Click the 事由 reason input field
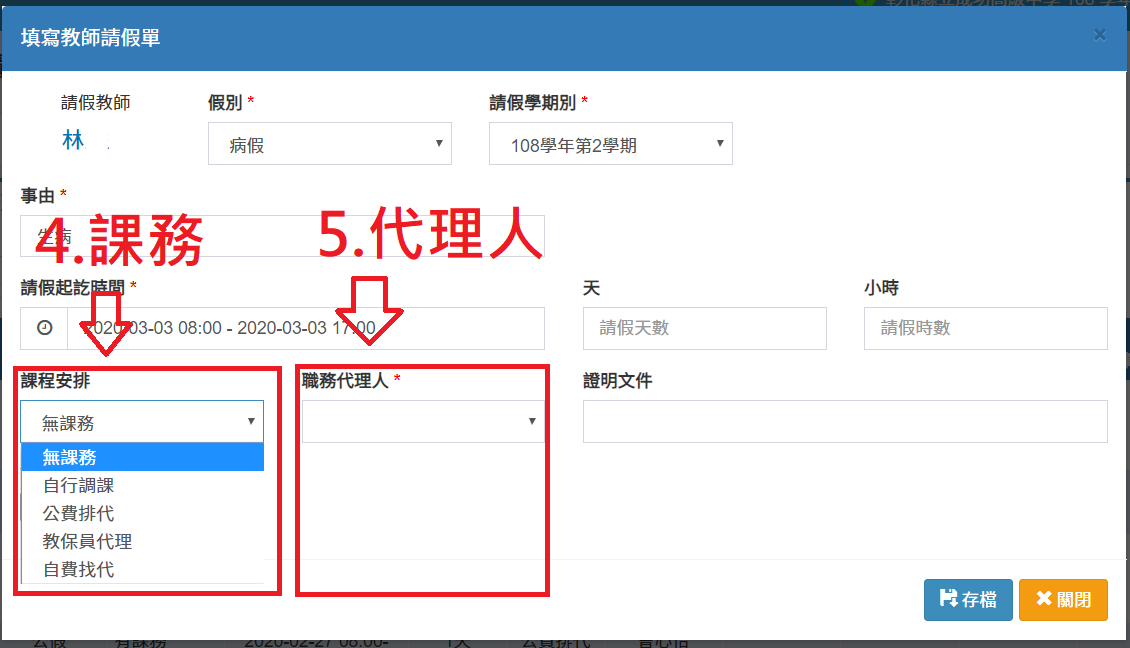This screenshot has height=648, width=1130. pos(282,236)
